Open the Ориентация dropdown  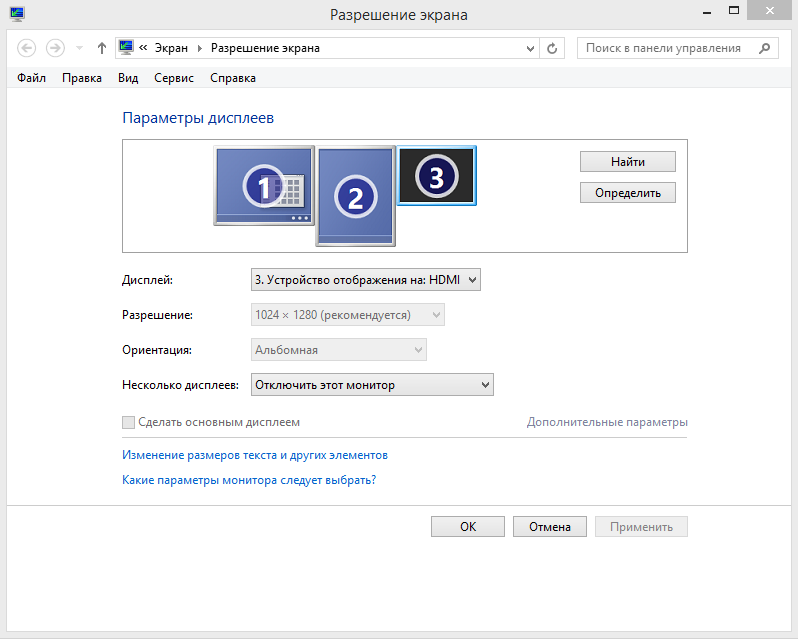338,350
